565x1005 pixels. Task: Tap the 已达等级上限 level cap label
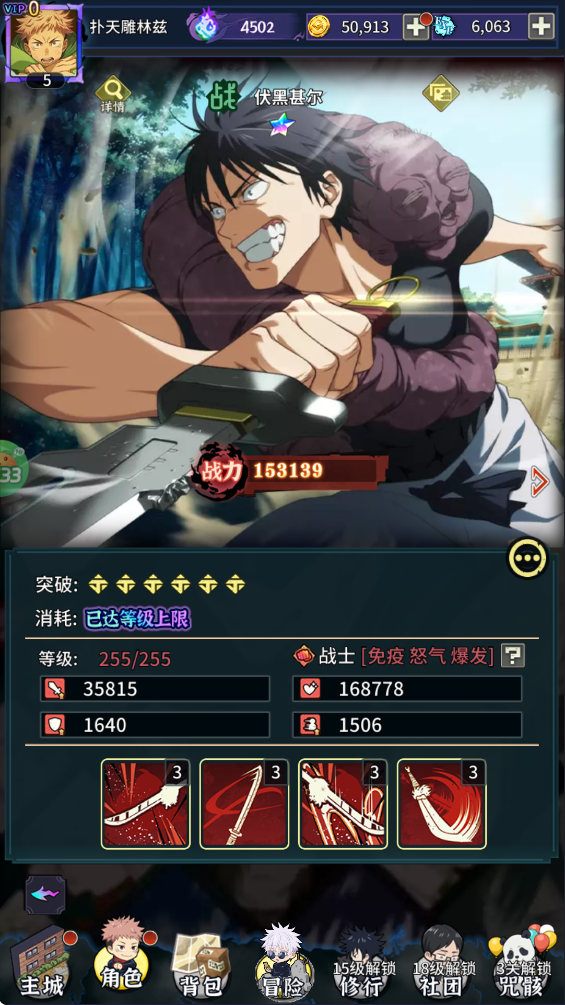point(138,619)
